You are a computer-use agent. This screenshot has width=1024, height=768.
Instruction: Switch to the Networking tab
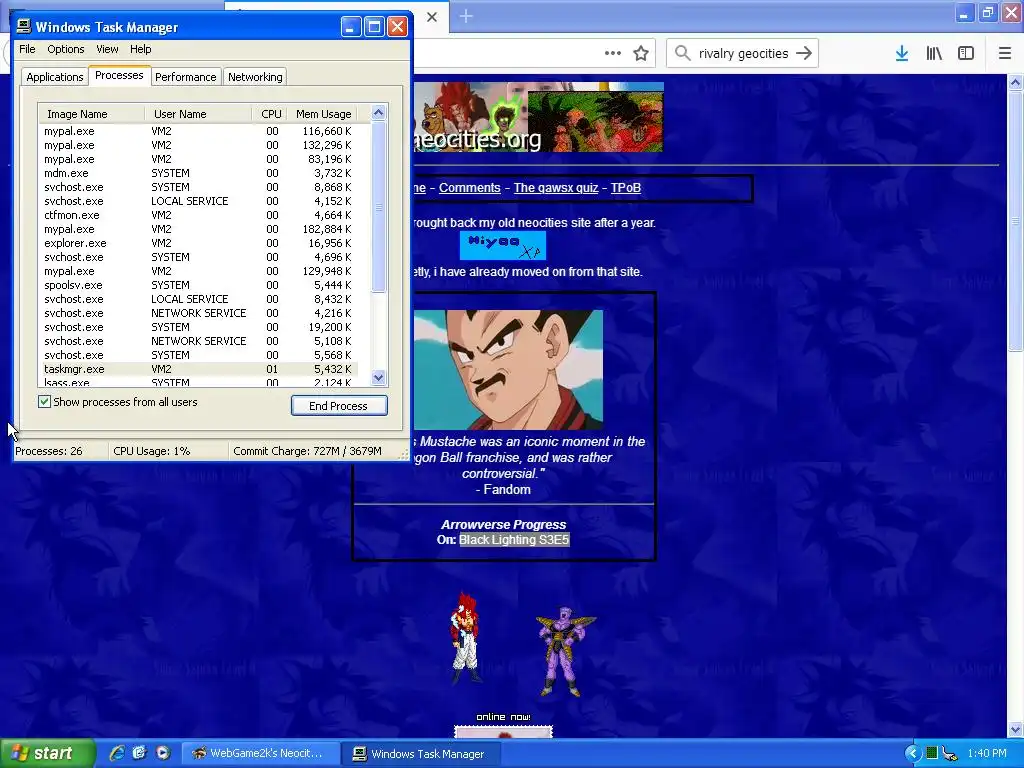(255, 77)
